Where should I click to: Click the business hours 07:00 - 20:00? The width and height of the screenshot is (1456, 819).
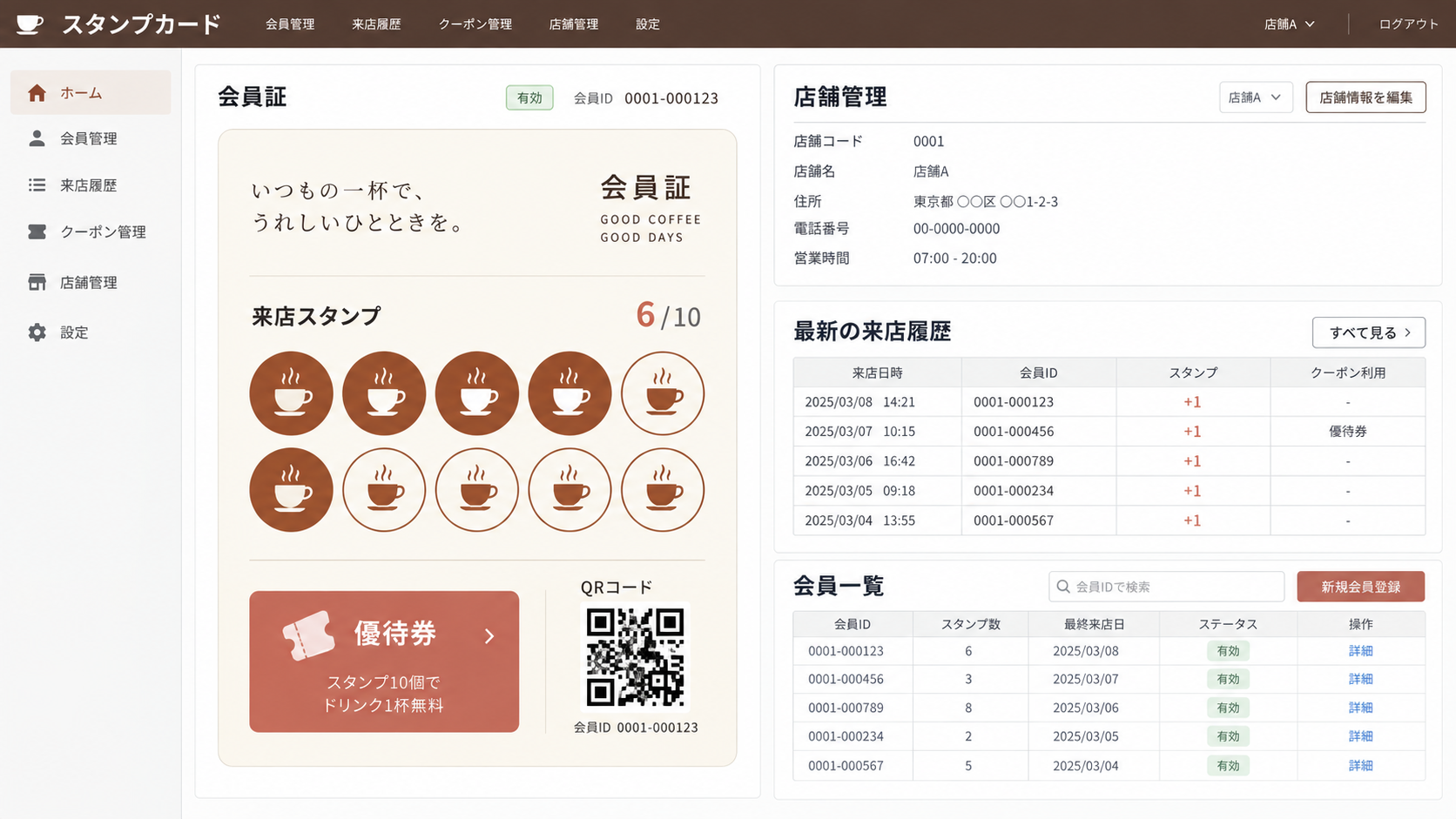(x=954, y=258)
